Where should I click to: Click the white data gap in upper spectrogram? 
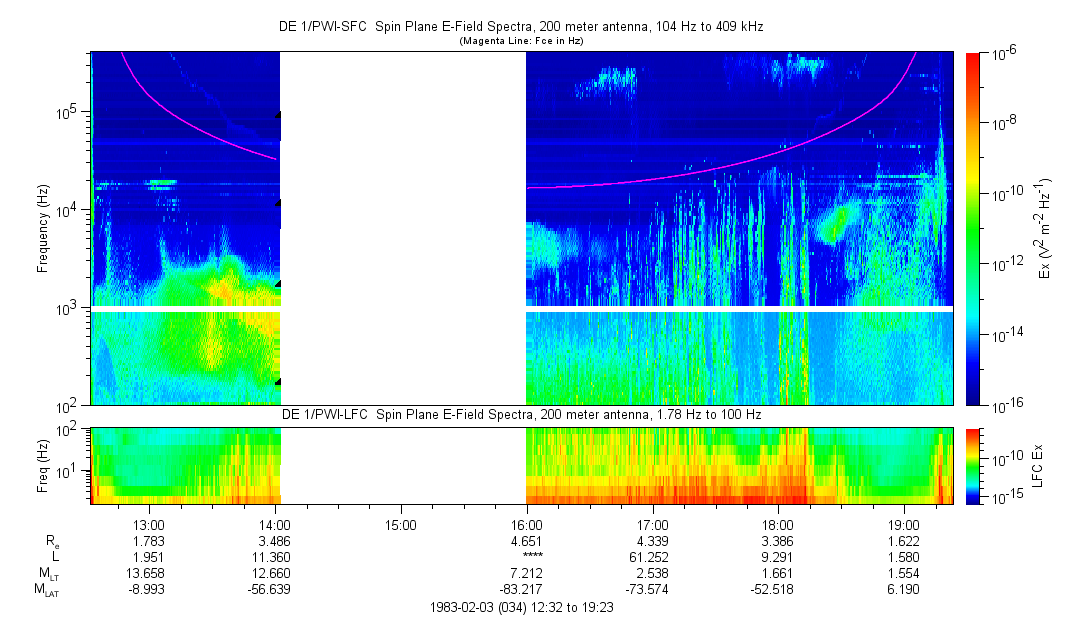(x=402, y=228)
